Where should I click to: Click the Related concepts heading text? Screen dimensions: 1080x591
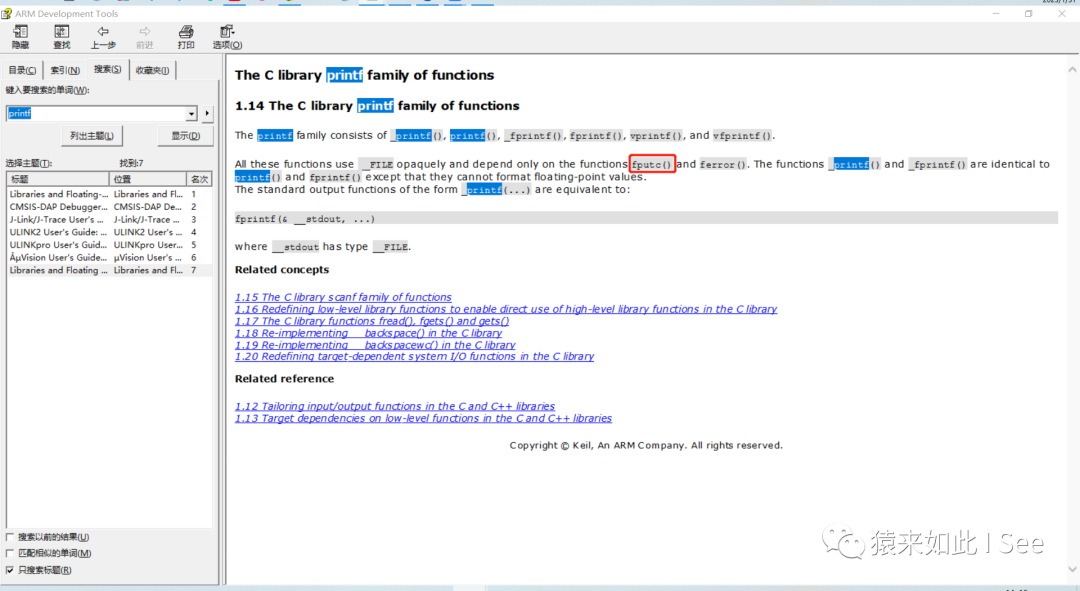pos(282,270)
